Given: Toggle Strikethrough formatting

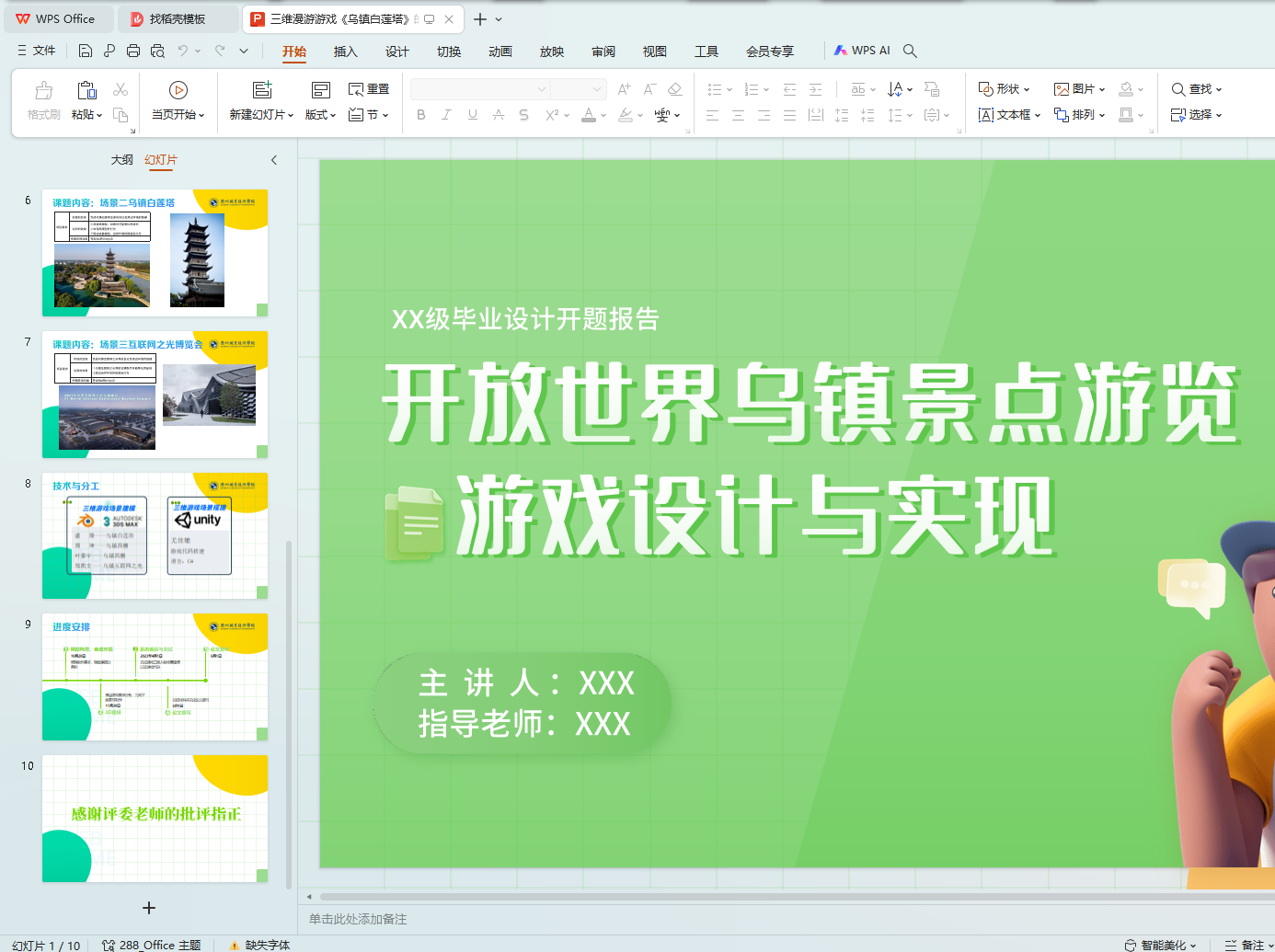Looking at the screenshot, I should (x=498, y=115).
